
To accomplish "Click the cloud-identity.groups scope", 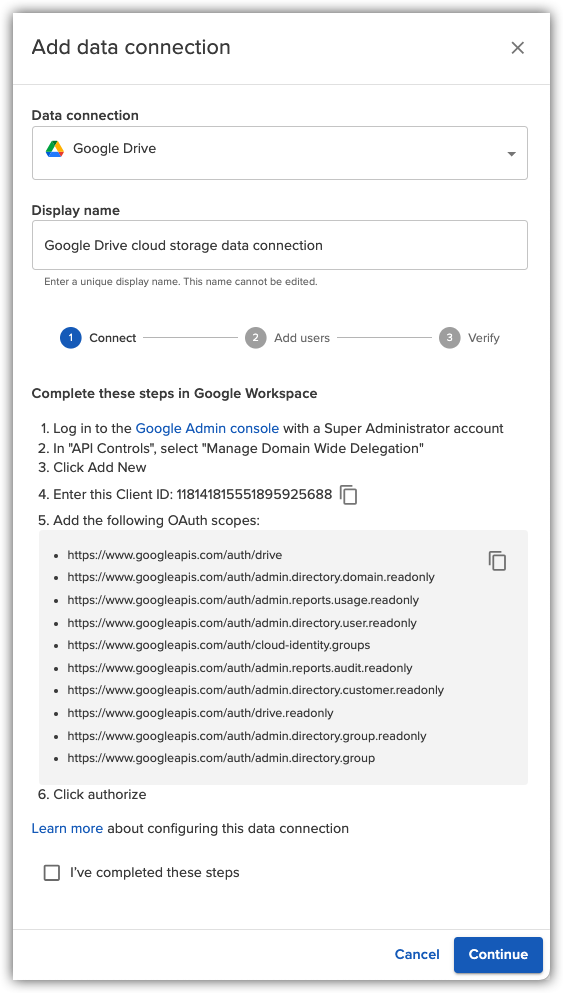I will click(x=218, y=645).
